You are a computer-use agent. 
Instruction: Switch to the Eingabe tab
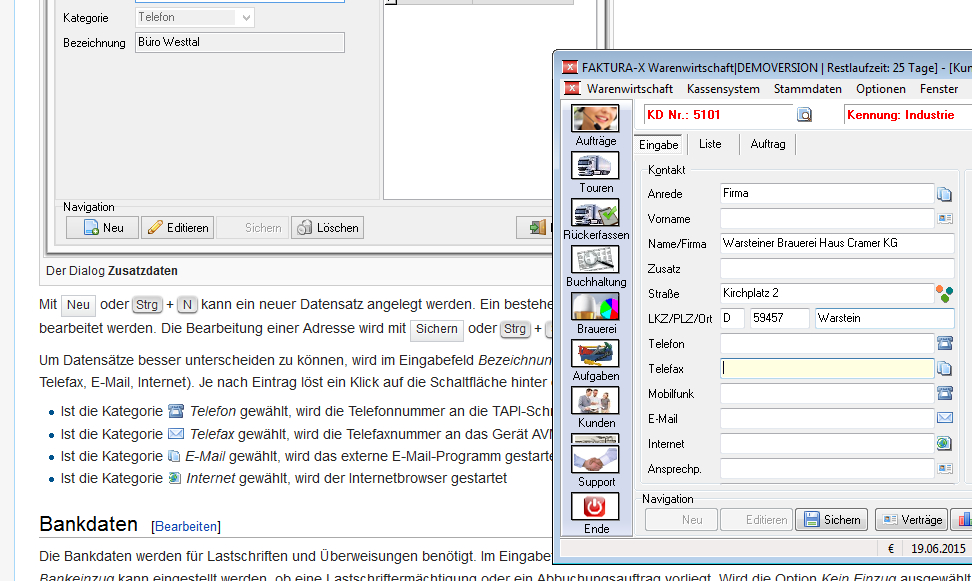pos(658,144)
